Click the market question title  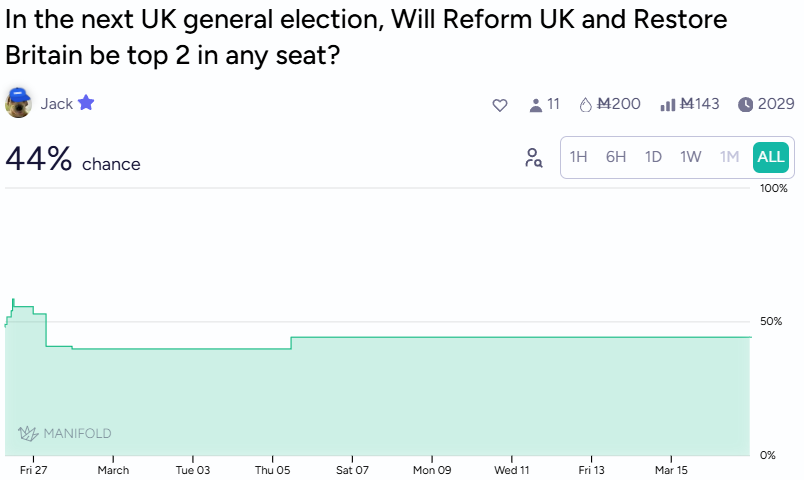coord(366,38)
